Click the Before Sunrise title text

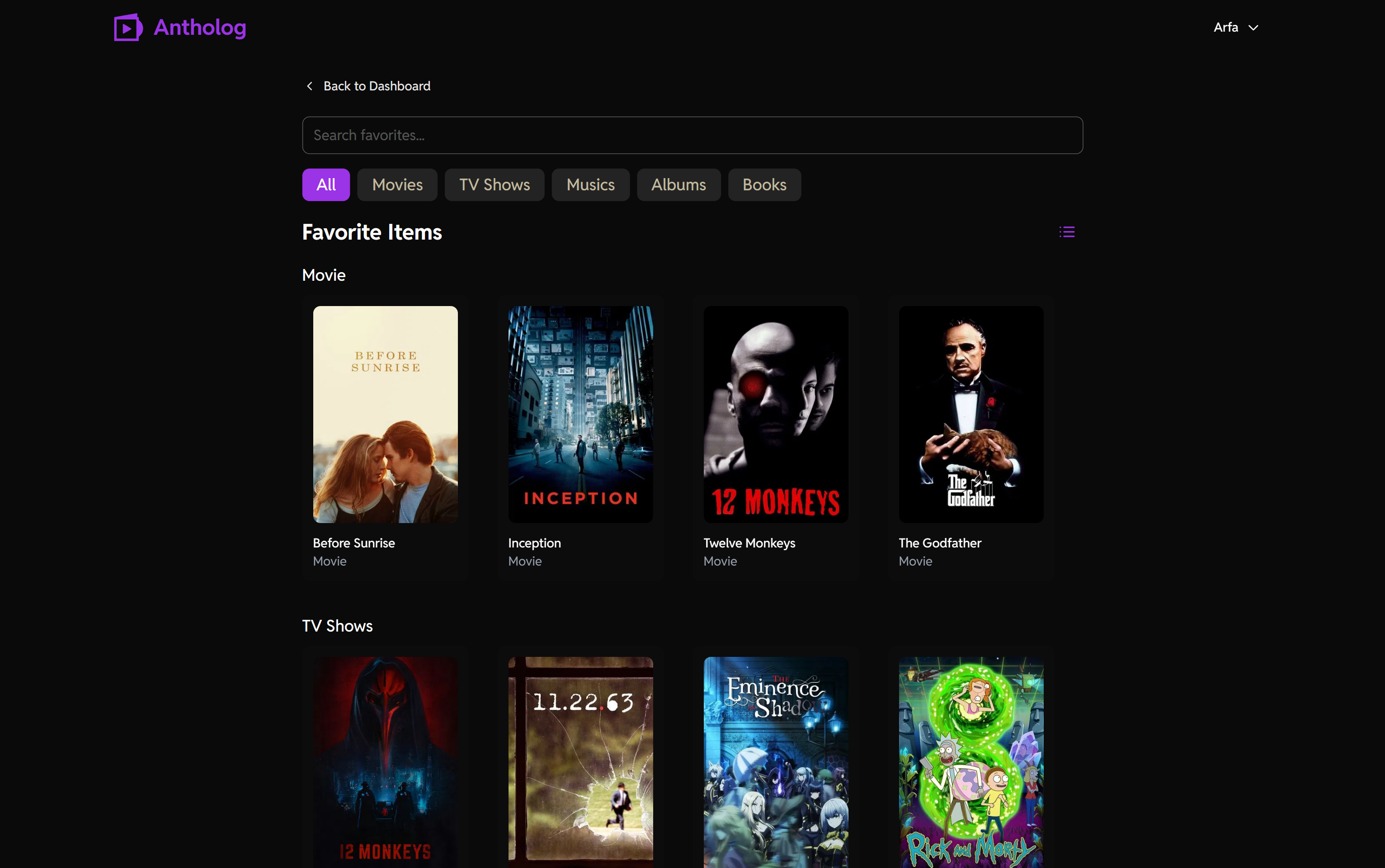[353, 543]
